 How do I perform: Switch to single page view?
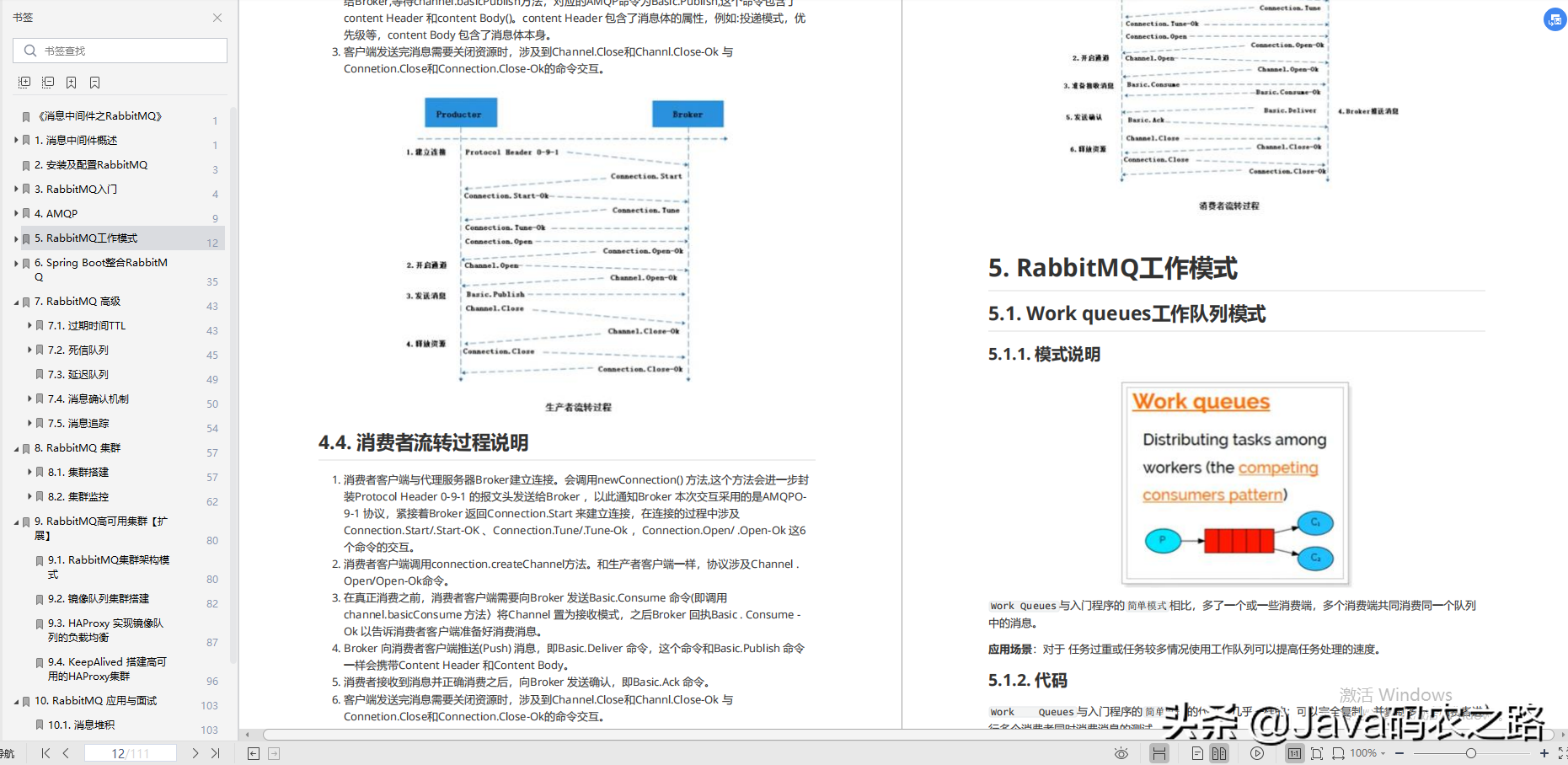1197,753
